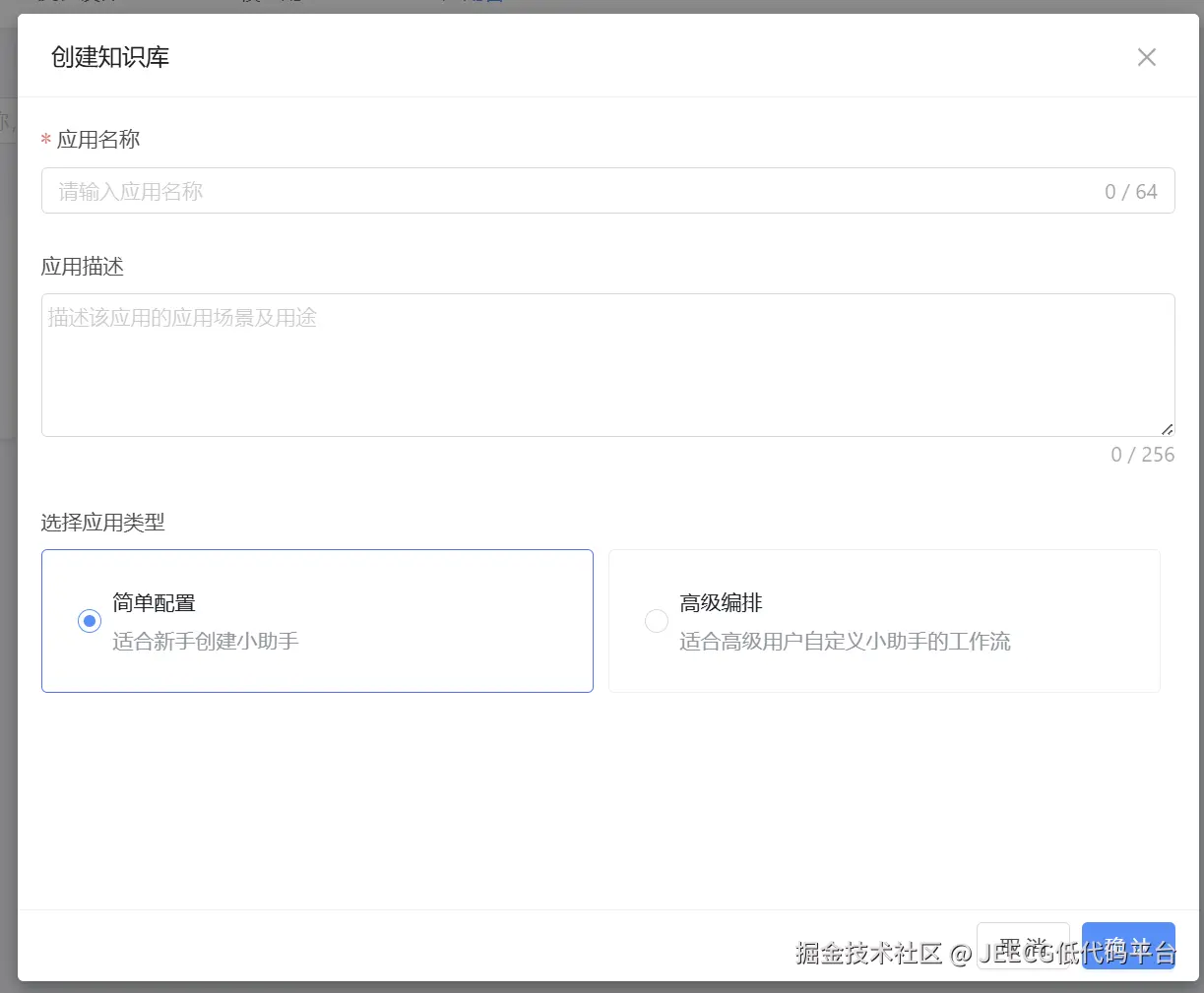Click the 取消 cancel button
1204x993 pixels.
pos(1023,946)
